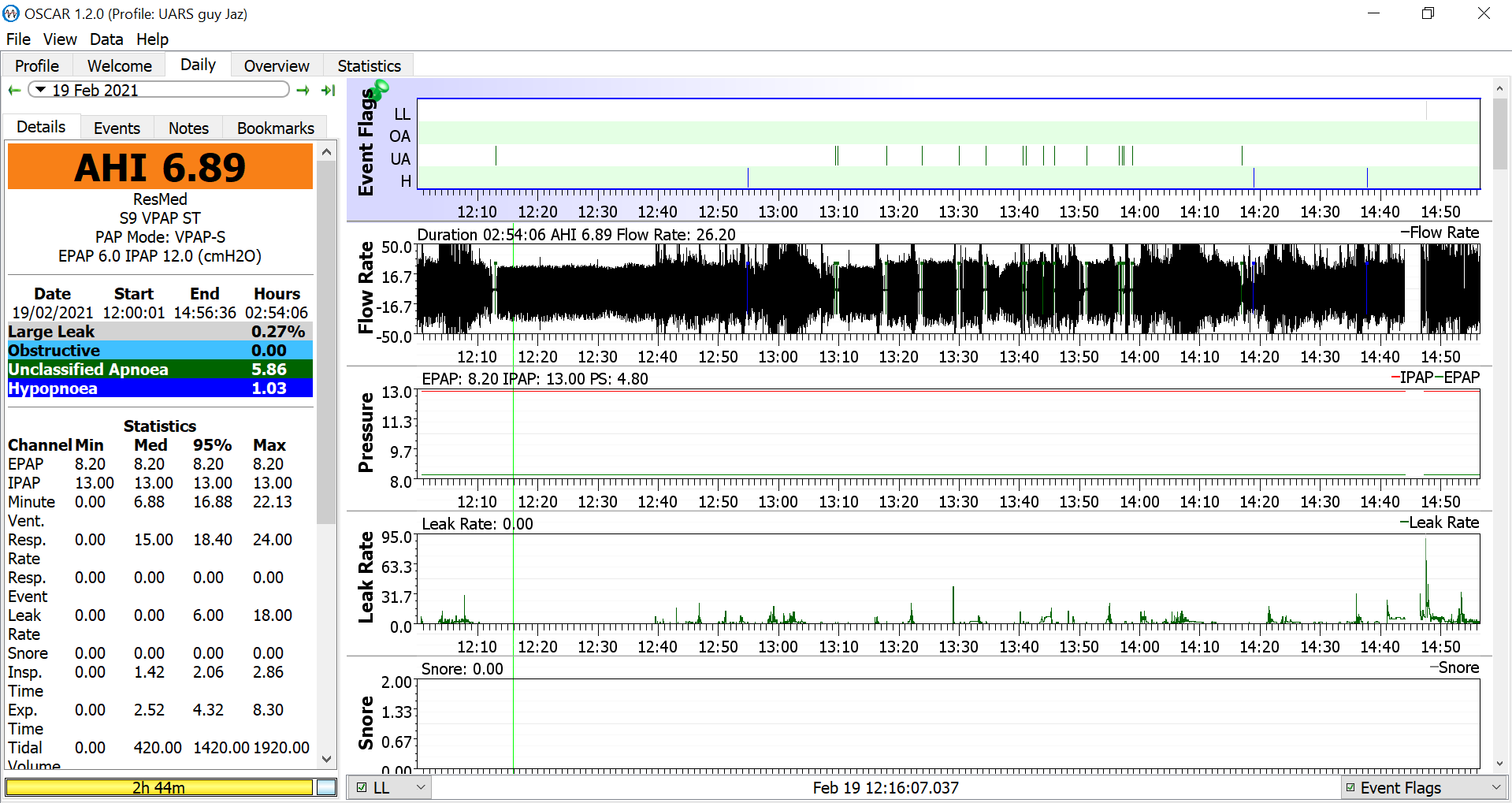Click the OA row label in Event Flags
The width and height of the screenshot is (1512, 803).
click(400, 136)
